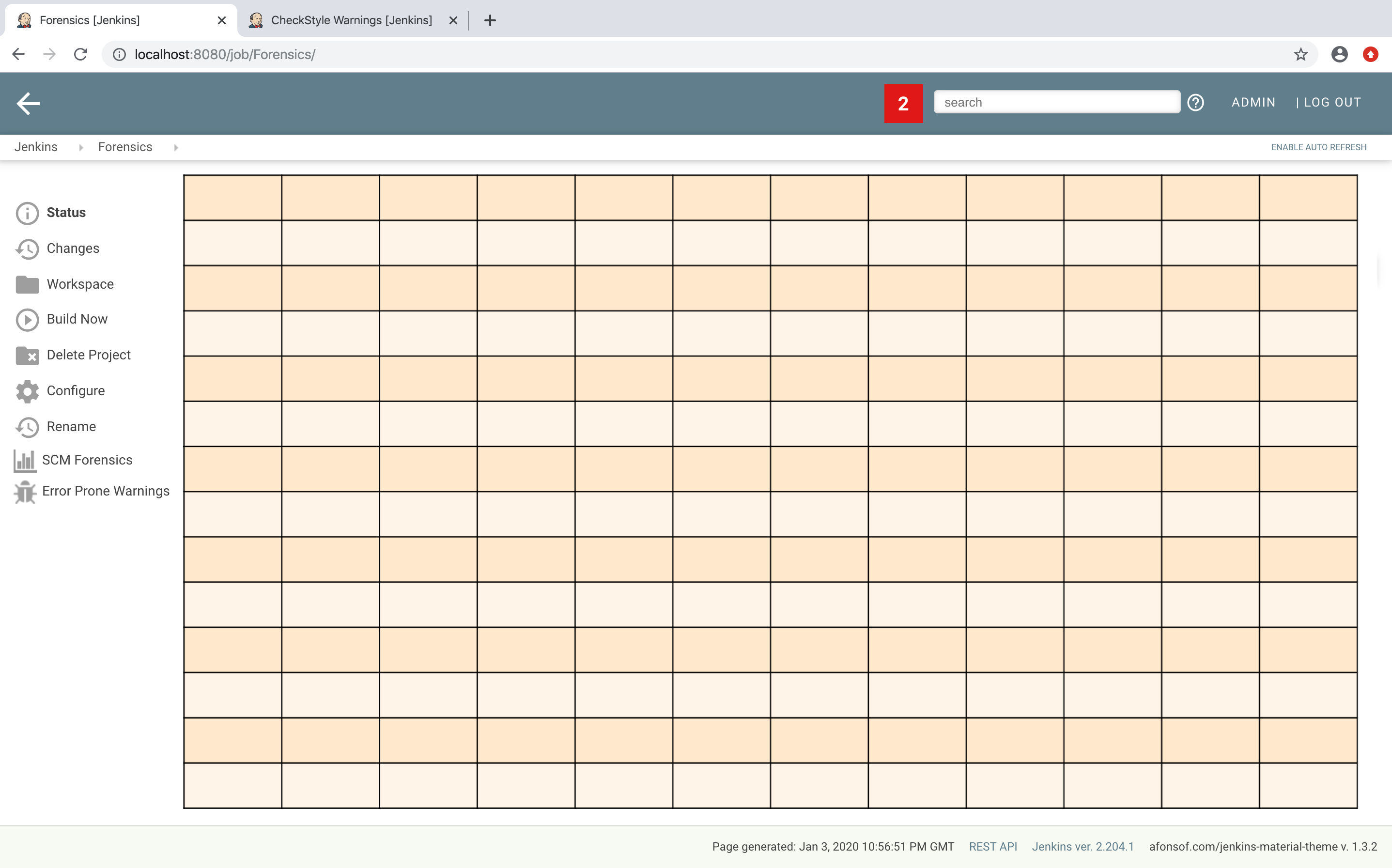The height and width of the screenshot is (868, 1392).
Task: Click the notification badge showing 2
Action: click(x=901, y=102)
